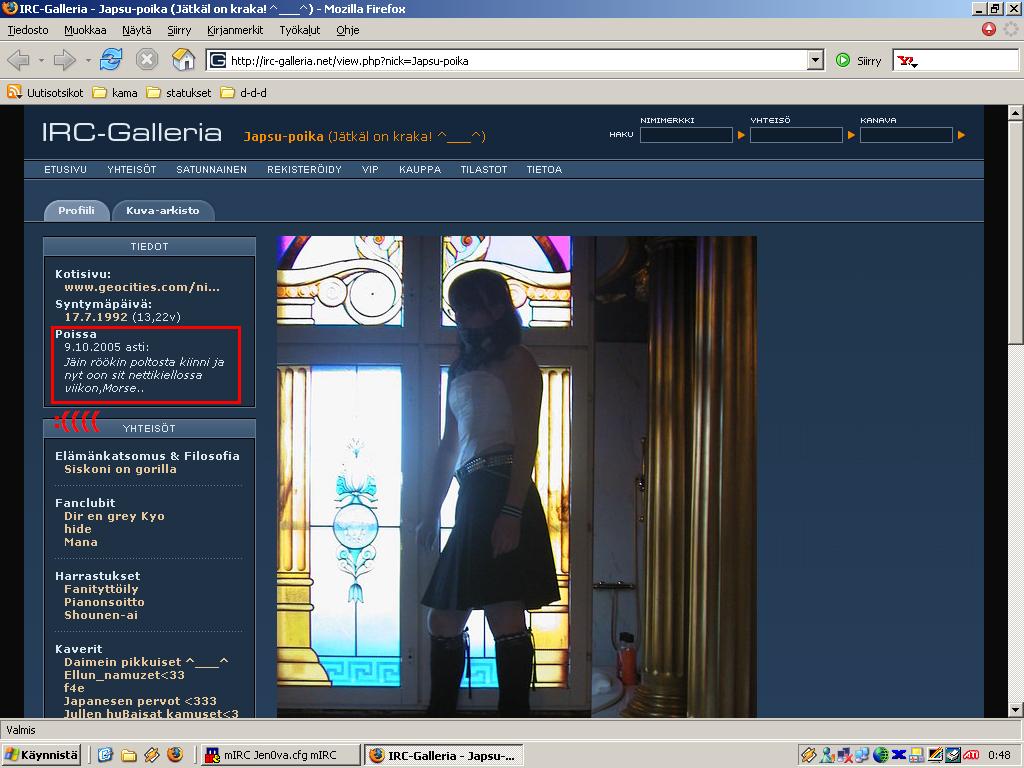This screenshot has height=768, width=1024.
Task: Click the browser Back arrow button
Action: pyautogui.click(x=18, y=61)
